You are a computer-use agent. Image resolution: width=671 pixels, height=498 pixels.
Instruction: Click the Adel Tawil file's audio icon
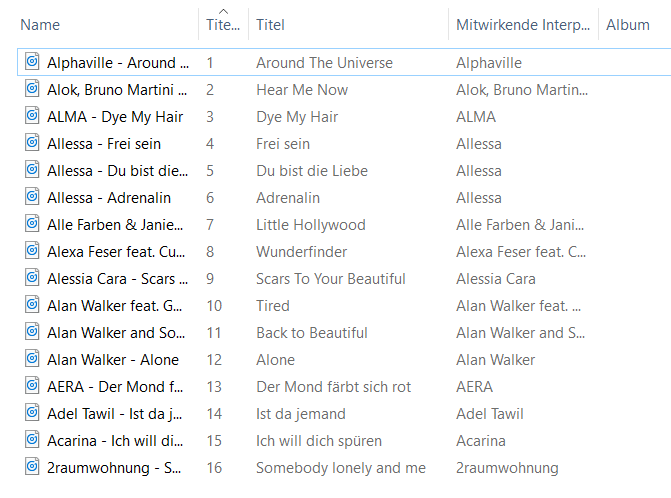pyautogui.click(x=32, y=413)
